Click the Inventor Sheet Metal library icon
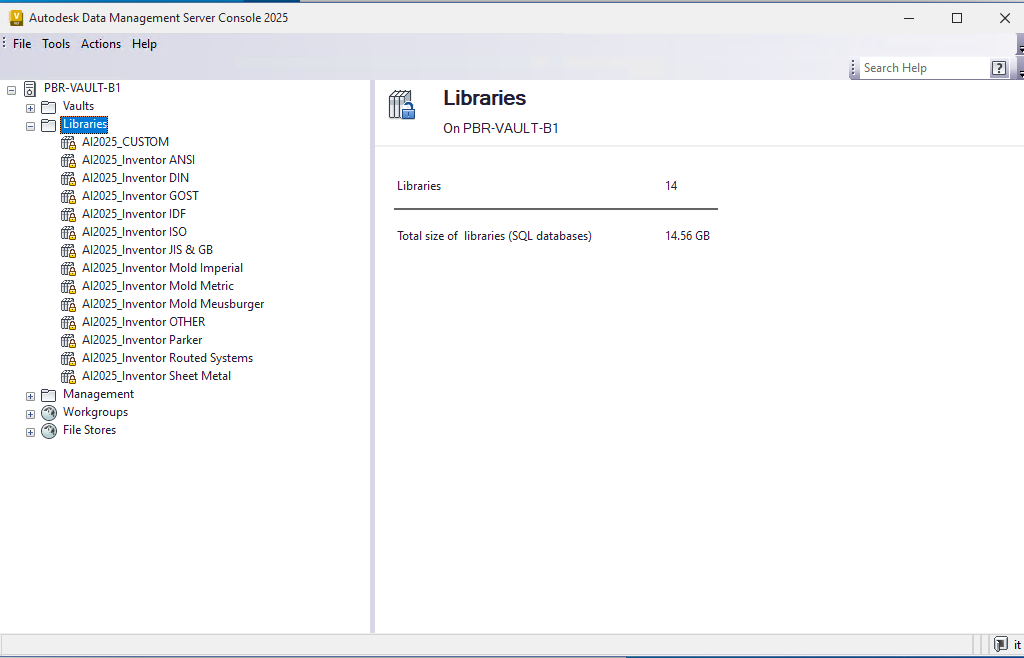Image resolution: width=1024 pixels, height=658 pixels. pyautogui.click(x=69, y=377)
